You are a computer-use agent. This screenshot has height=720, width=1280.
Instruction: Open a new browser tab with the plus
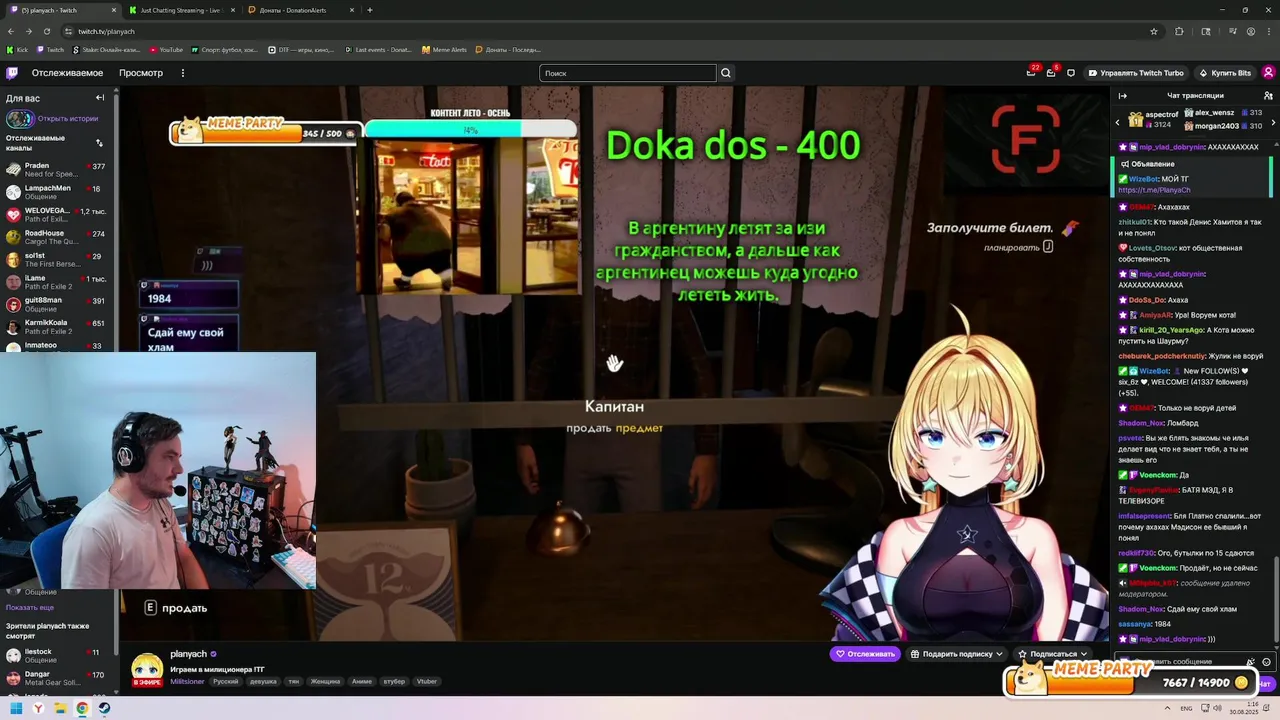coord(370,10)
